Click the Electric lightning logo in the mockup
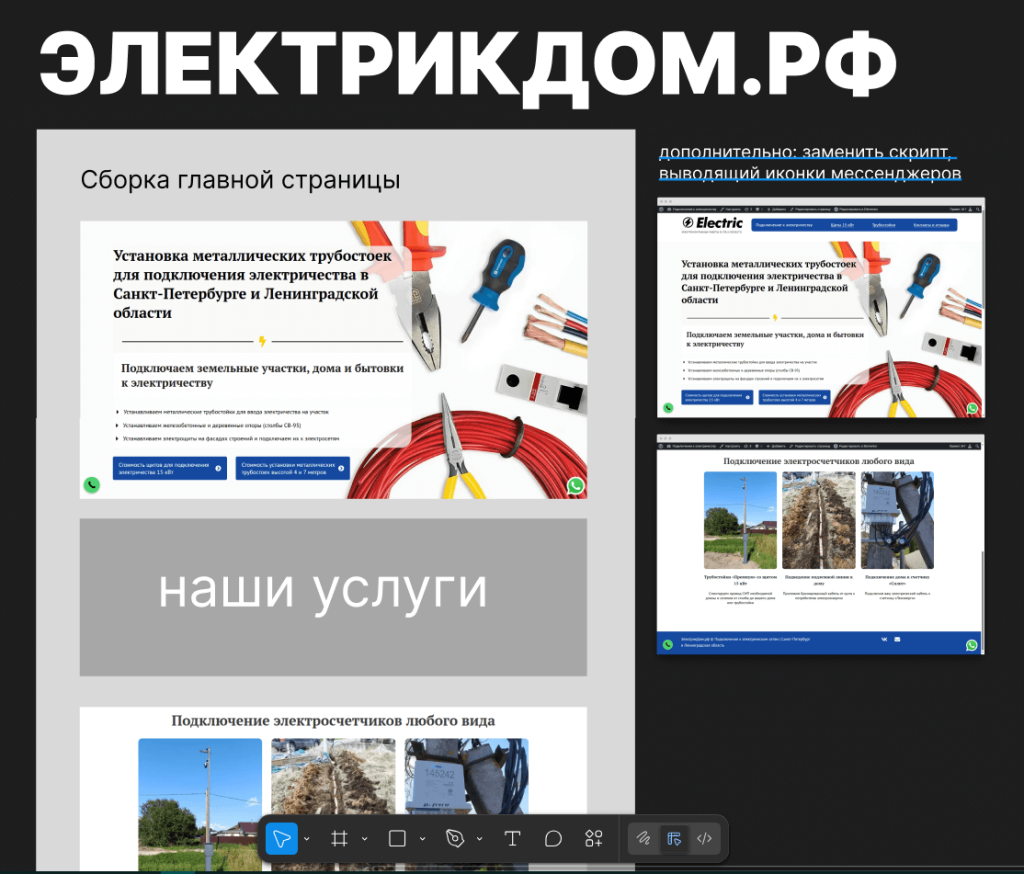Screen dimensions: 1024x874 tap(688, 223)
